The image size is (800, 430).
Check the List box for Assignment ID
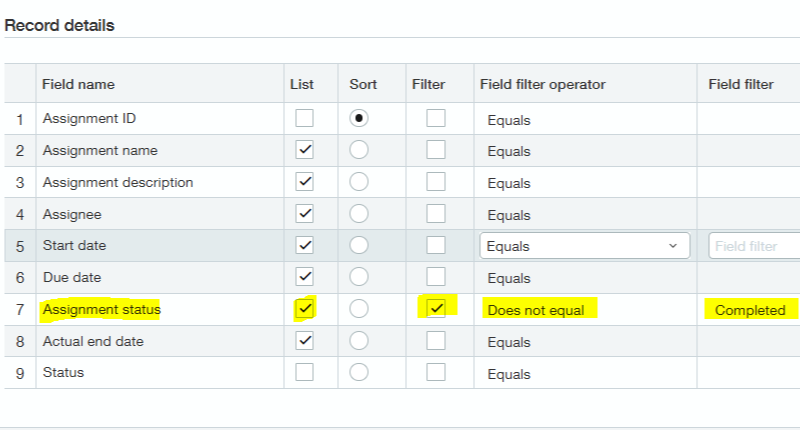pos(305,118)
